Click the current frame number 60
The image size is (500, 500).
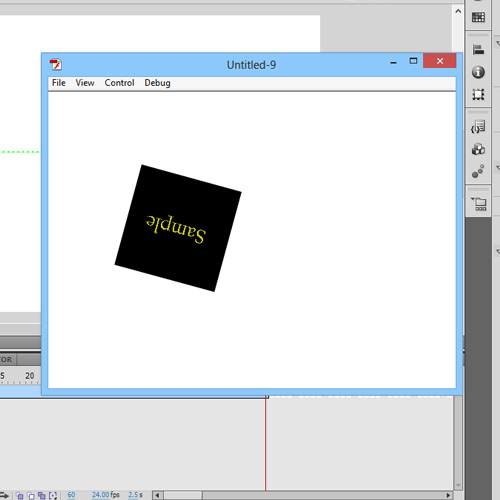pos(71,495)
